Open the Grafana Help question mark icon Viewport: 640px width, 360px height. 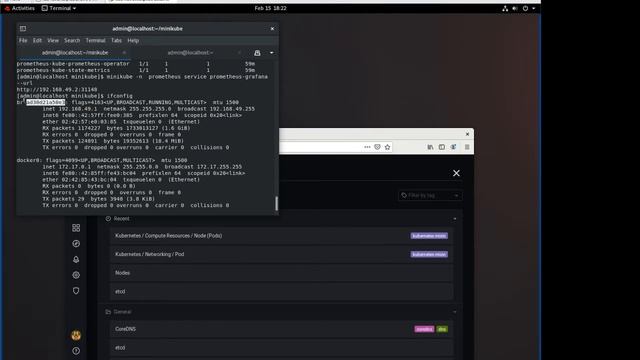coord(76,351)
